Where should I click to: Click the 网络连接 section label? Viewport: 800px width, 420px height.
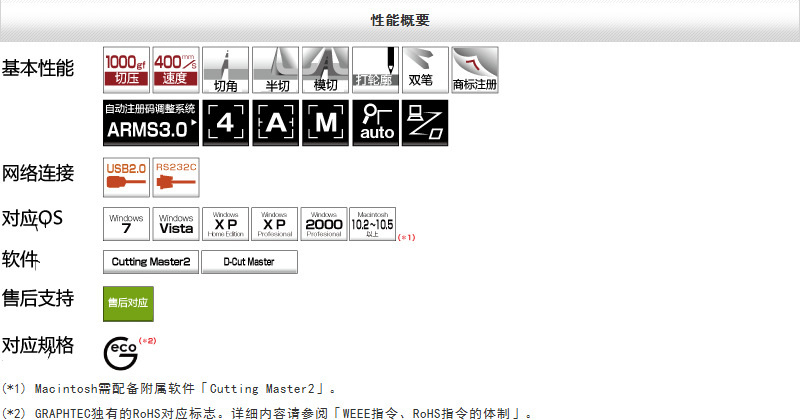point(38,173)
